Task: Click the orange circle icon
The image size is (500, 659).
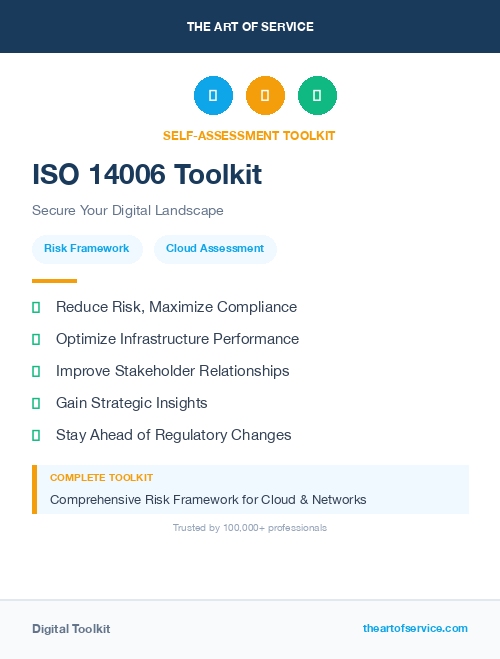Action: pos(265,95)
